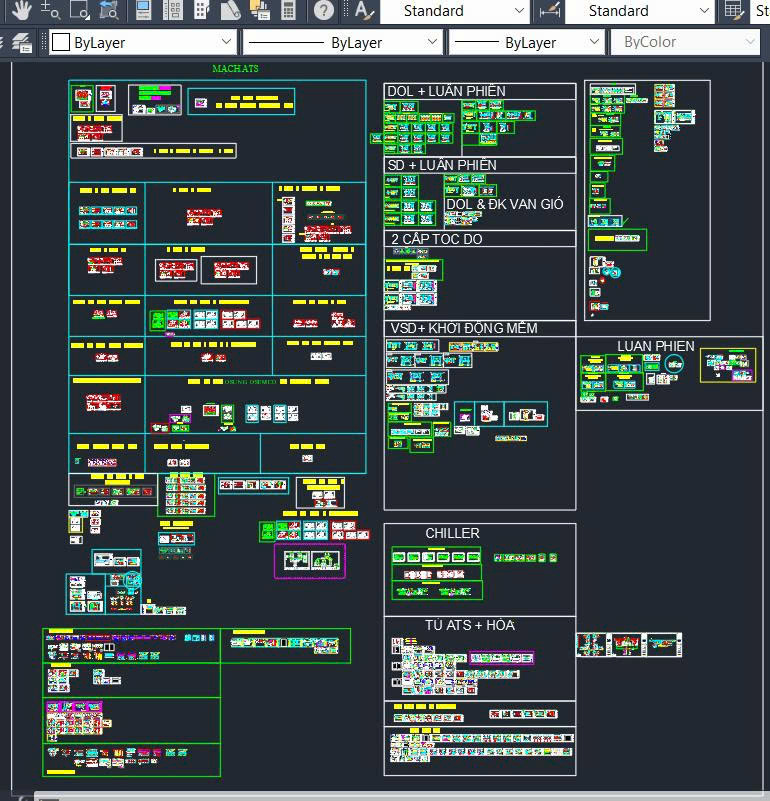Select the Zoom Realtime tool
This screenshot has height=801, width=770.
(x=50, y=10)
